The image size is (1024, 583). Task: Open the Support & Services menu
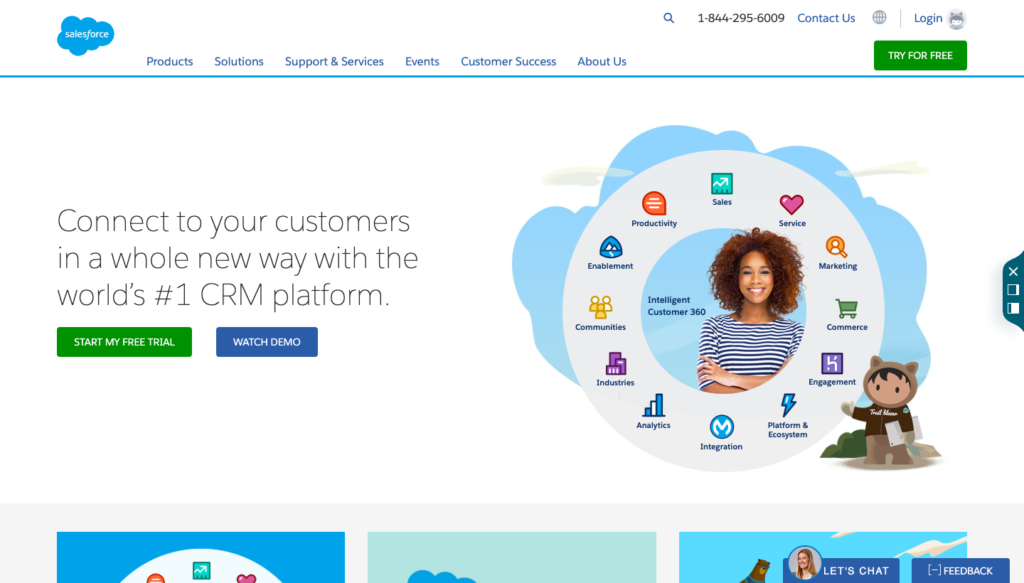tap(334, 61)
